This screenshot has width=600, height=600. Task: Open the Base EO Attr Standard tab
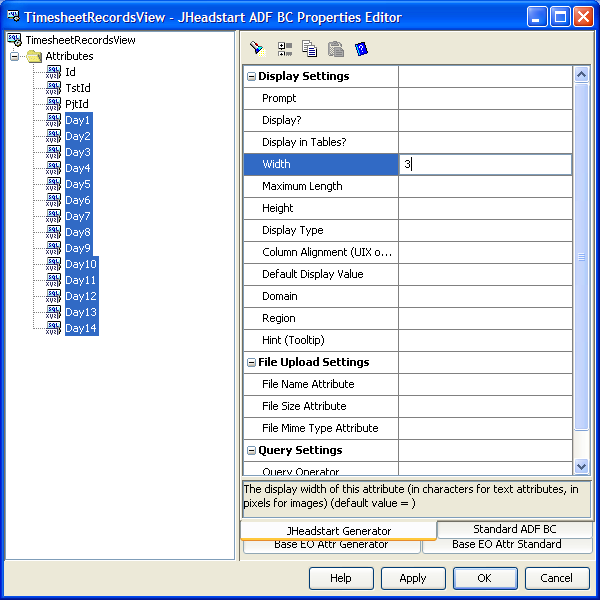[x=506, y=545]
